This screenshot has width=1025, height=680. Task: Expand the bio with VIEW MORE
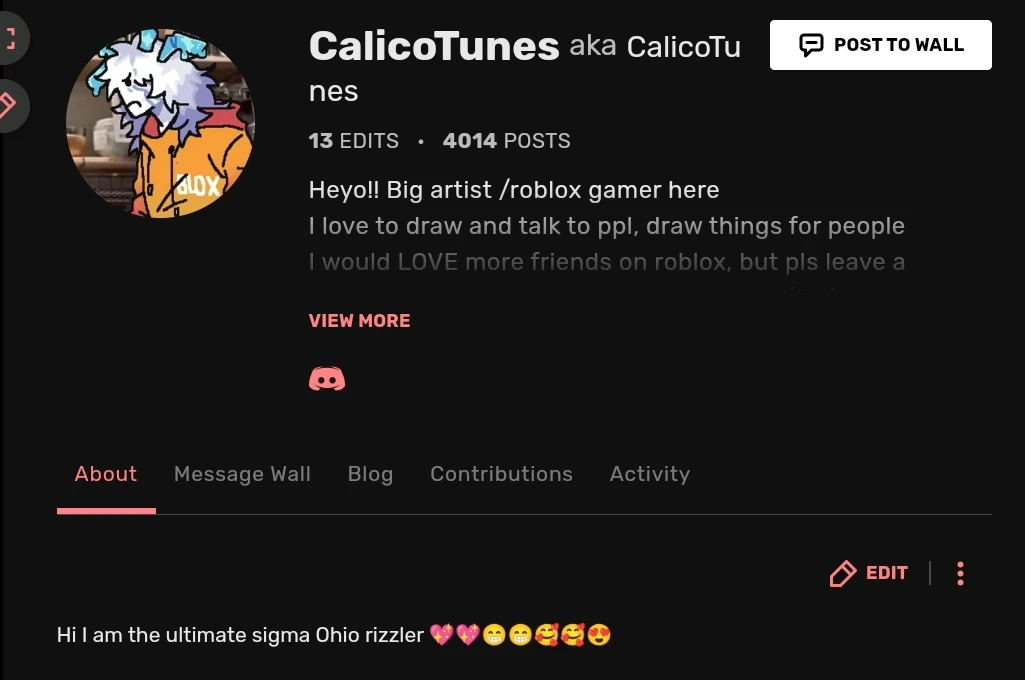pyautogui.click(x=360, y=320)
